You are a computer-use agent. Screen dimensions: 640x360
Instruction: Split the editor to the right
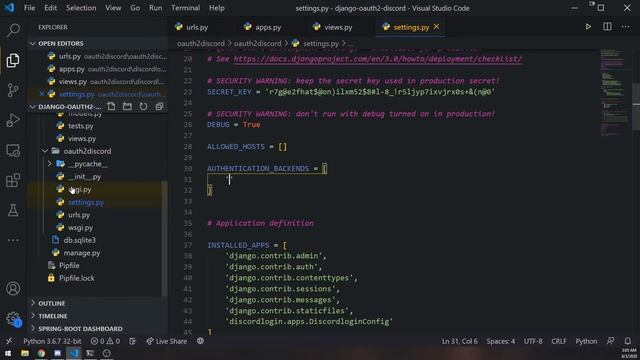tap(607, 27)
